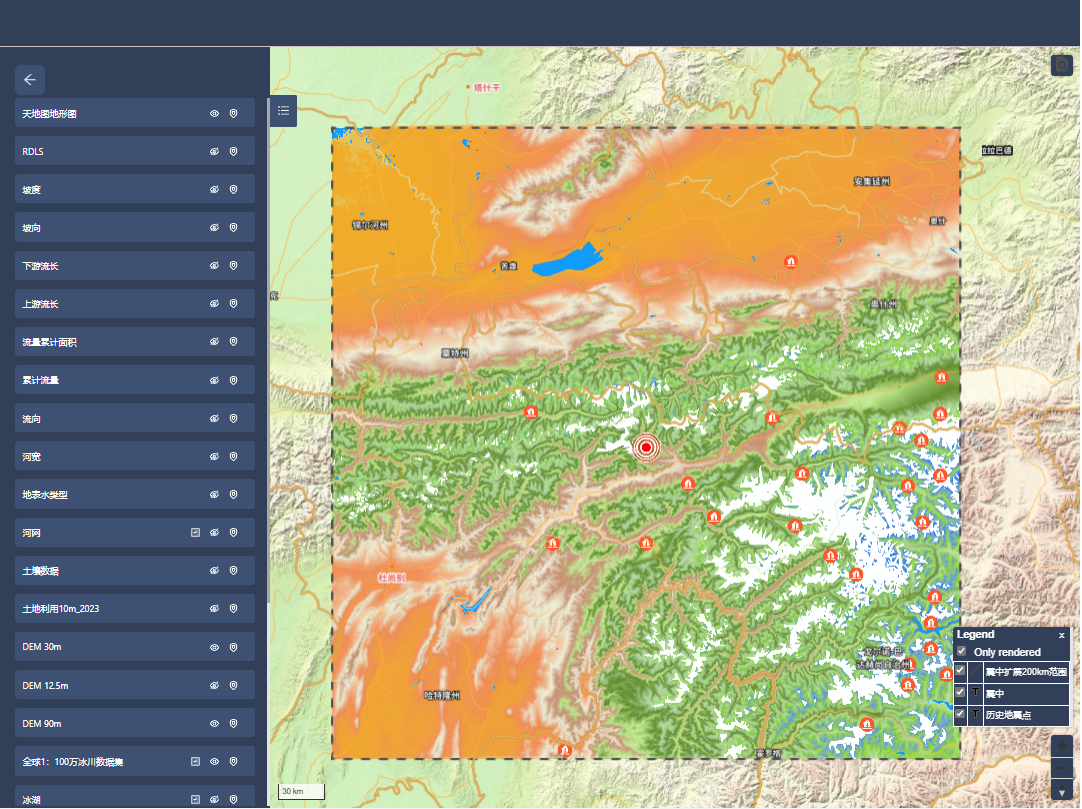Click historical earthquake marker near 安集延州
The width and height of the screenshot is (1082, 809).
click(791, 262)
